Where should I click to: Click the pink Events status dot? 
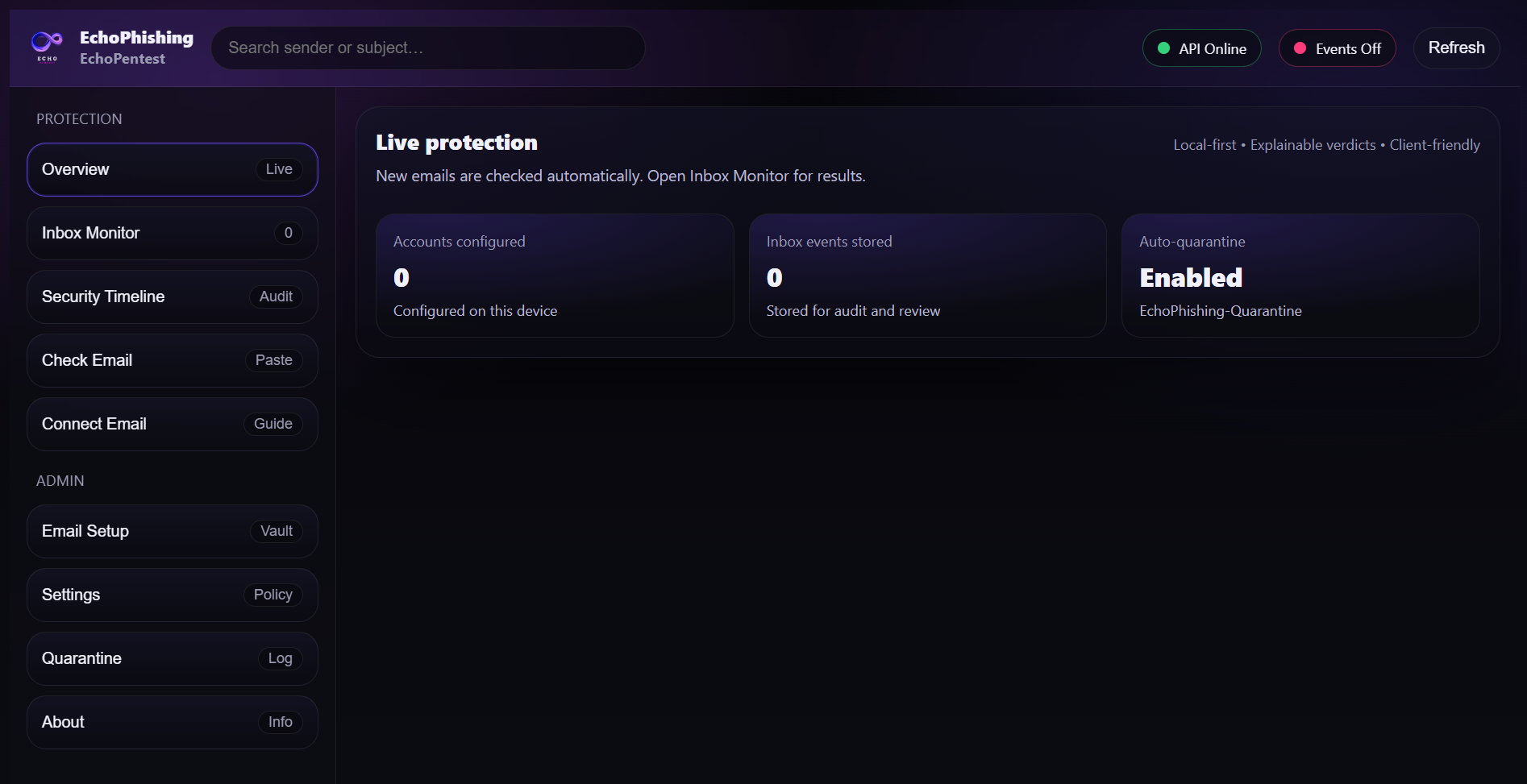click(x=1299, y=48)
